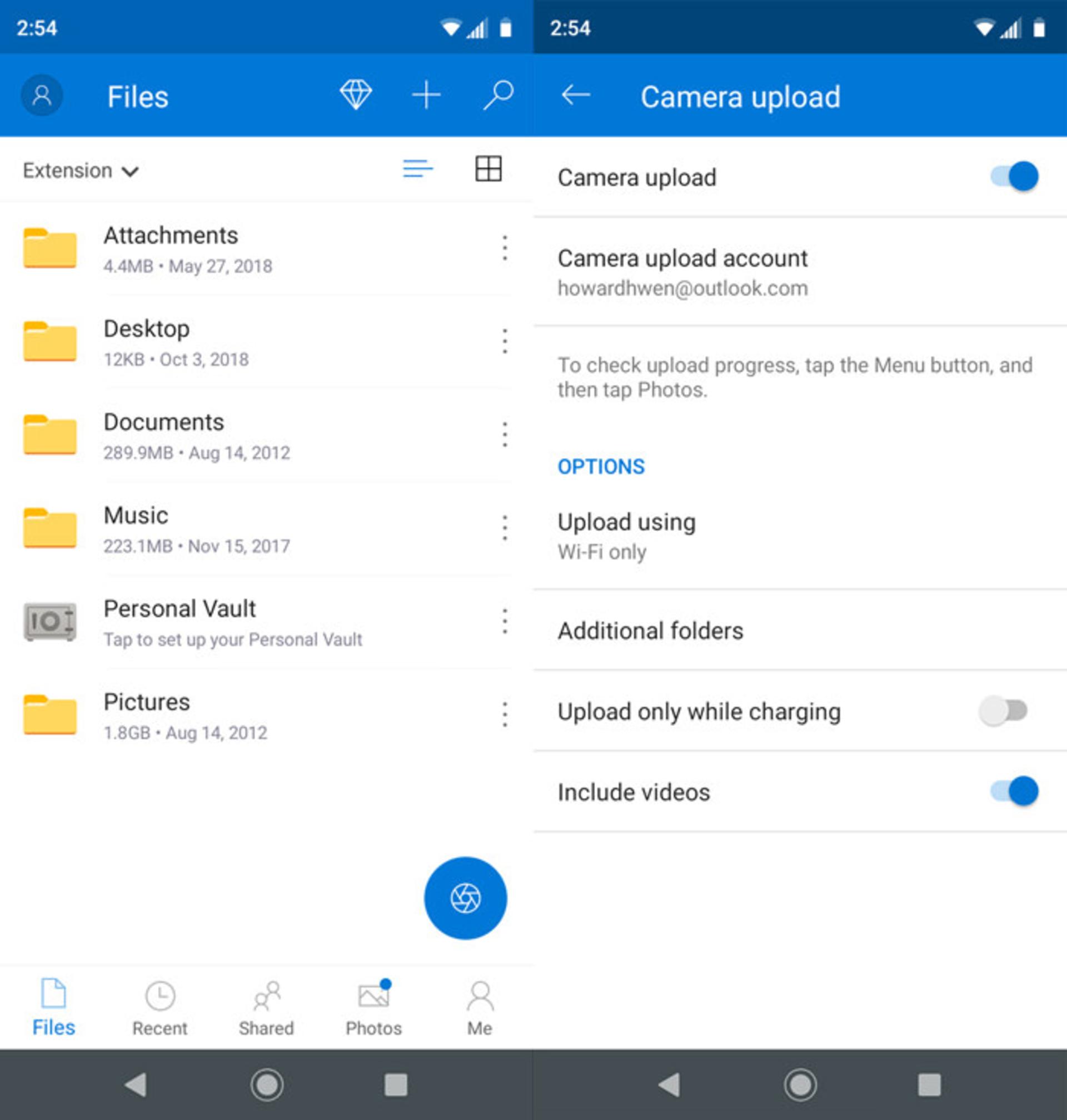Enable Upload only while charging

[1003, 711]
